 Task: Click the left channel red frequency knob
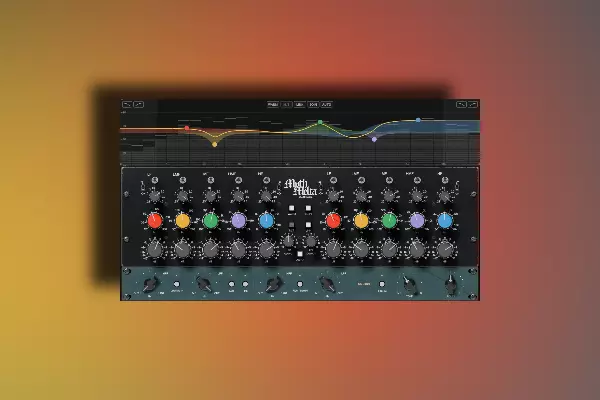tap(155, 221)
